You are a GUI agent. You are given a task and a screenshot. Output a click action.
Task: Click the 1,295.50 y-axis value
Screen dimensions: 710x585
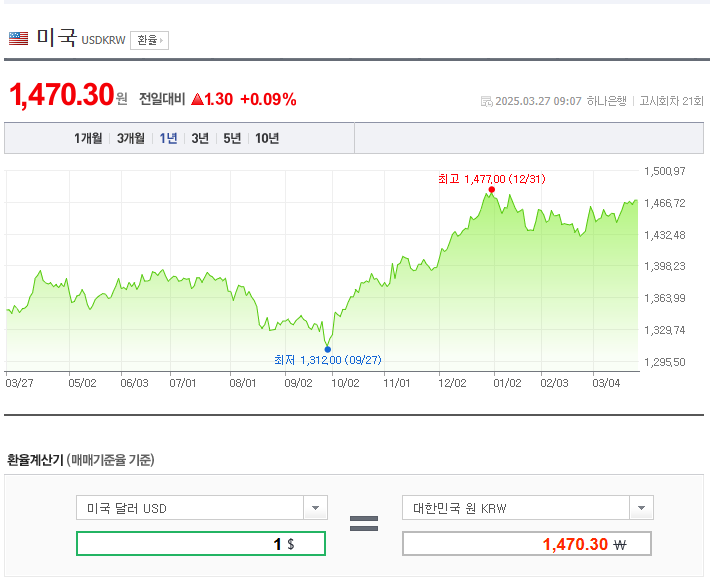point(665,362)
